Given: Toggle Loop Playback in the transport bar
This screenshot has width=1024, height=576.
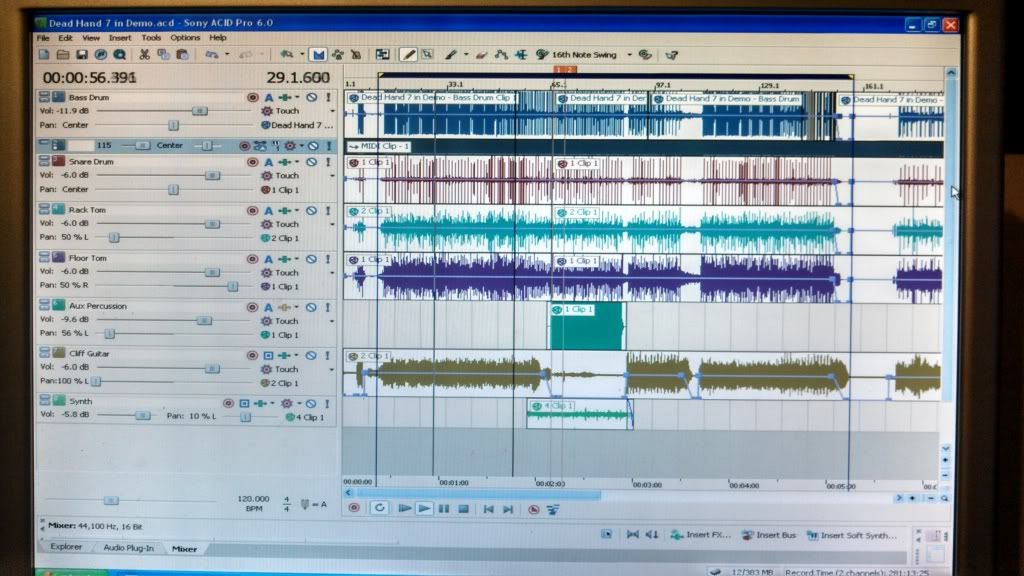Looking at the screenshot, I should tap(379, 508).
